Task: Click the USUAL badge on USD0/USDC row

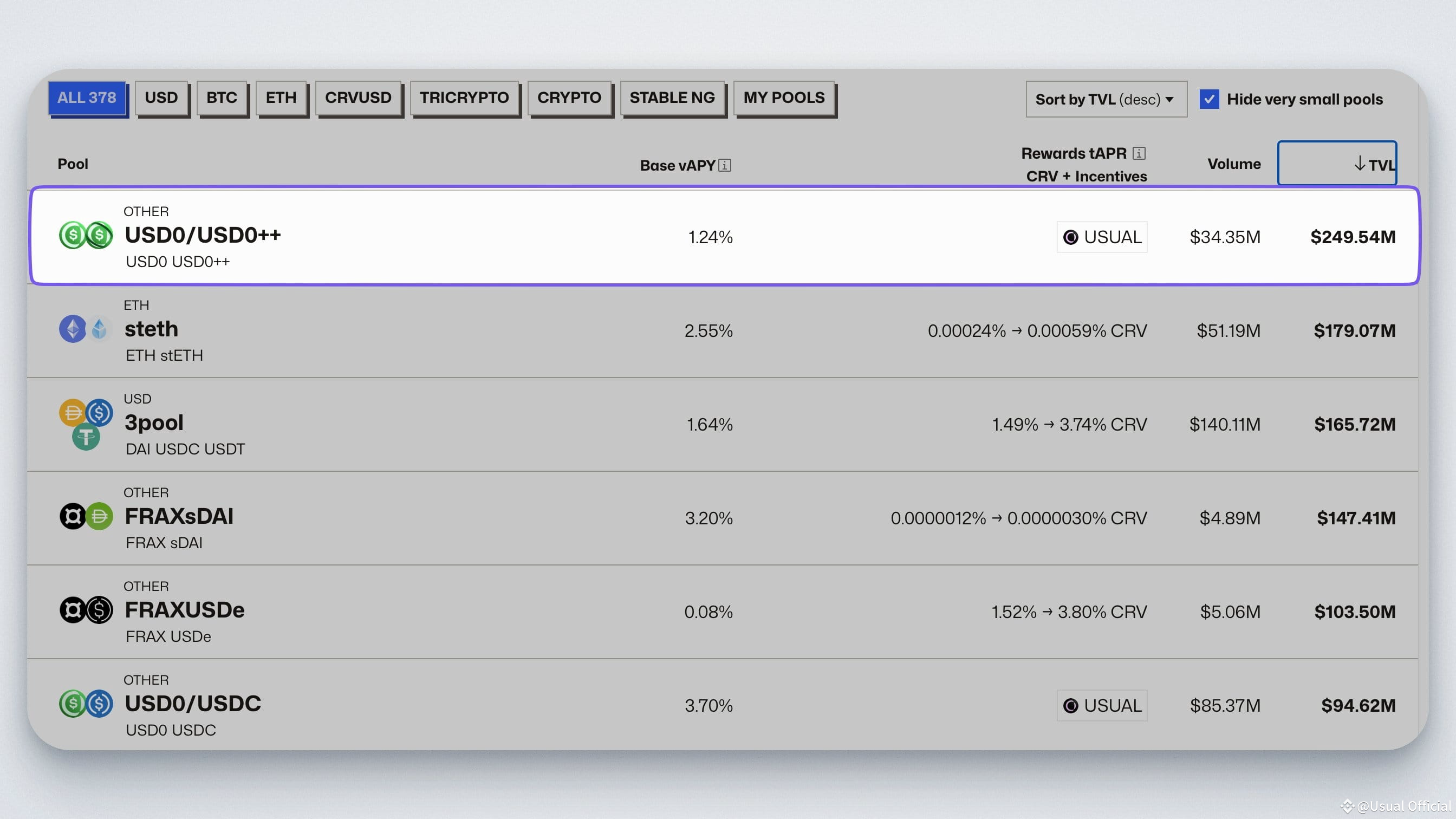Action: click(1101, 705)
